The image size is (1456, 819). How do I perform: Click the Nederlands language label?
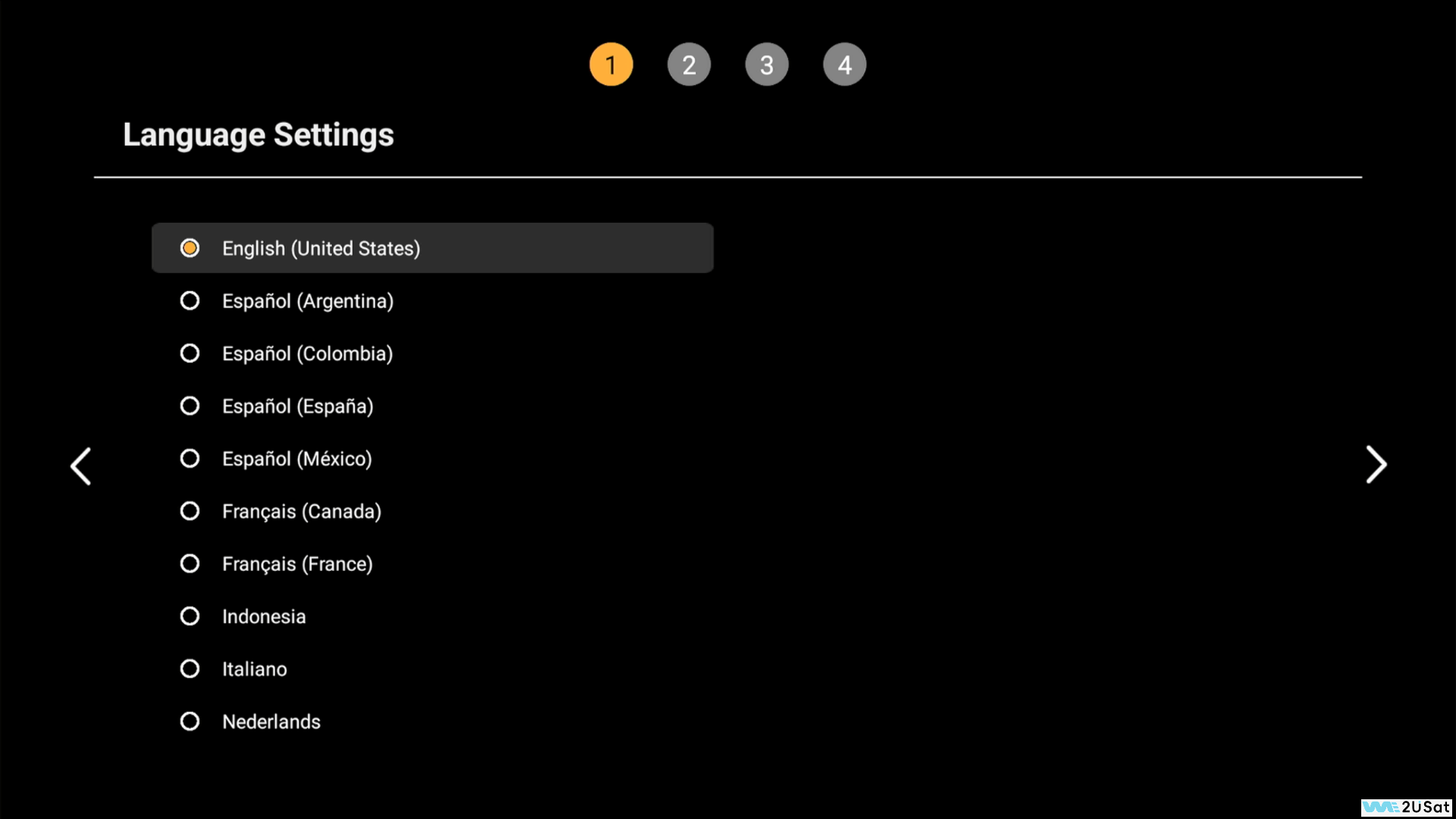pyautogui.click(x=271, y=721)
